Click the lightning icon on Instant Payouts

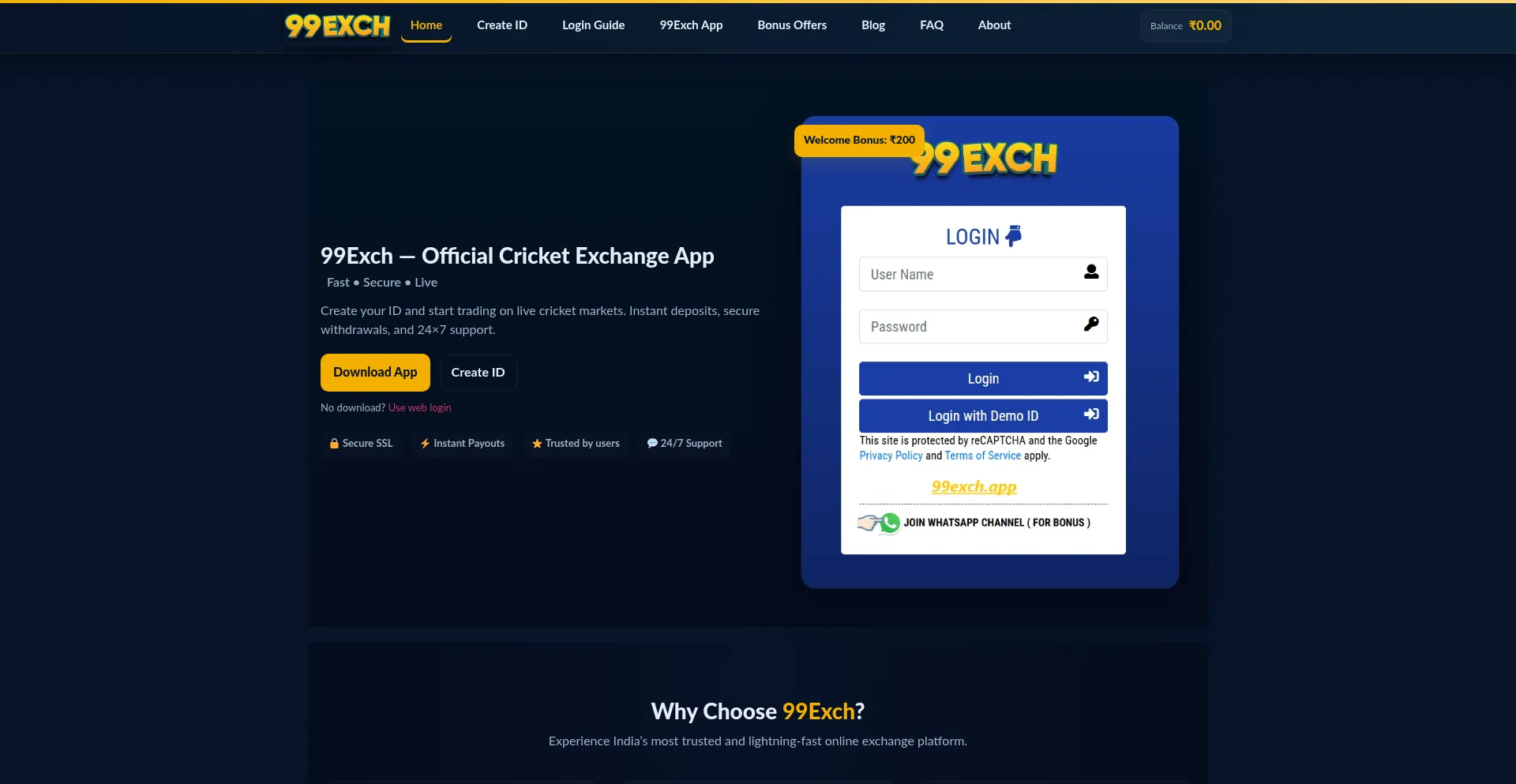tap(425, 444)
